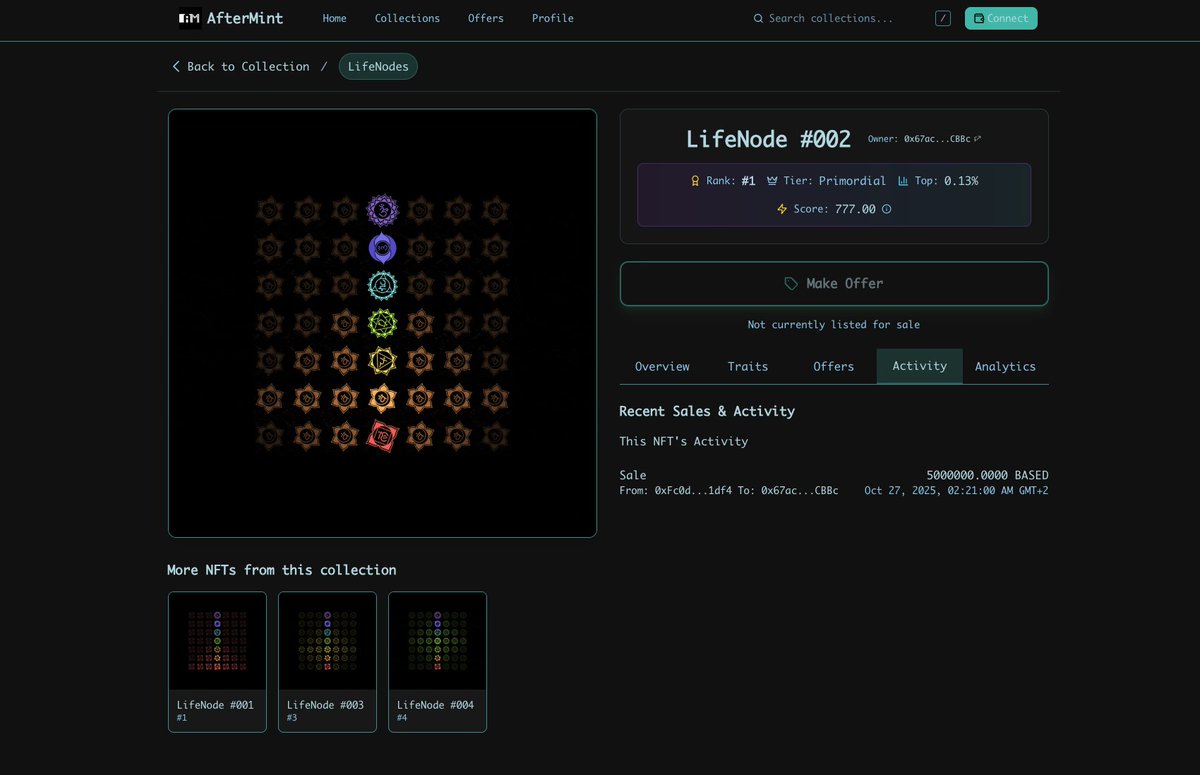Viewport: 1200px width, 775px height.
Task: Click the orange sacral chakra symbol
Action: click(x=382, y=399)
